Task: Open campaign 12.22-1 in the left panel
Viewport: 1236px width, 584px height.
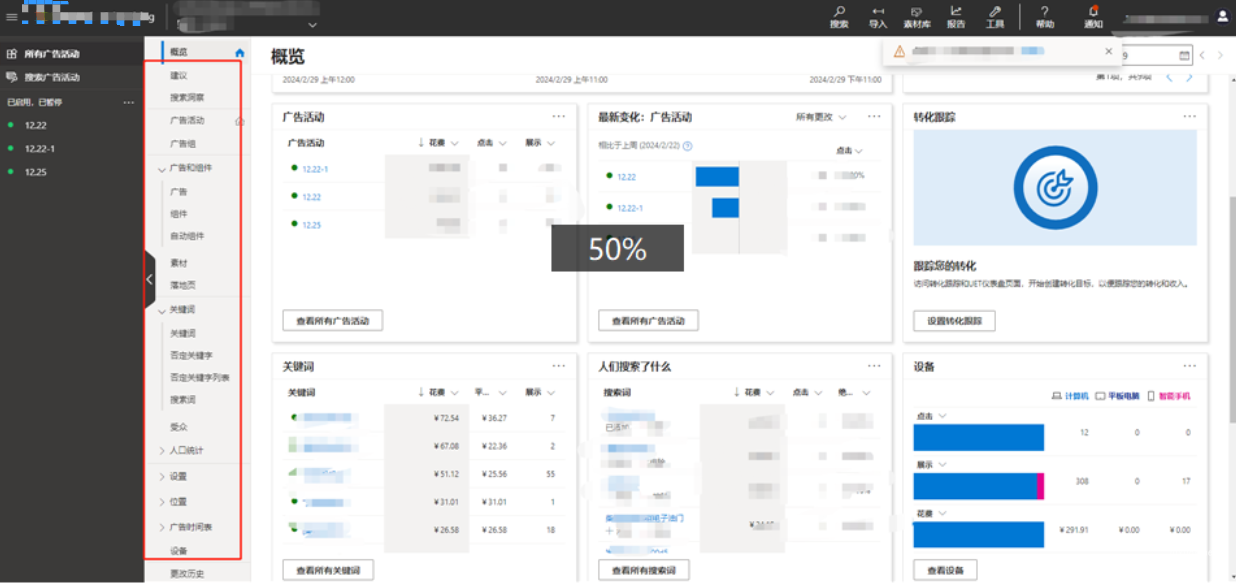Action: (x=40, y=149)
